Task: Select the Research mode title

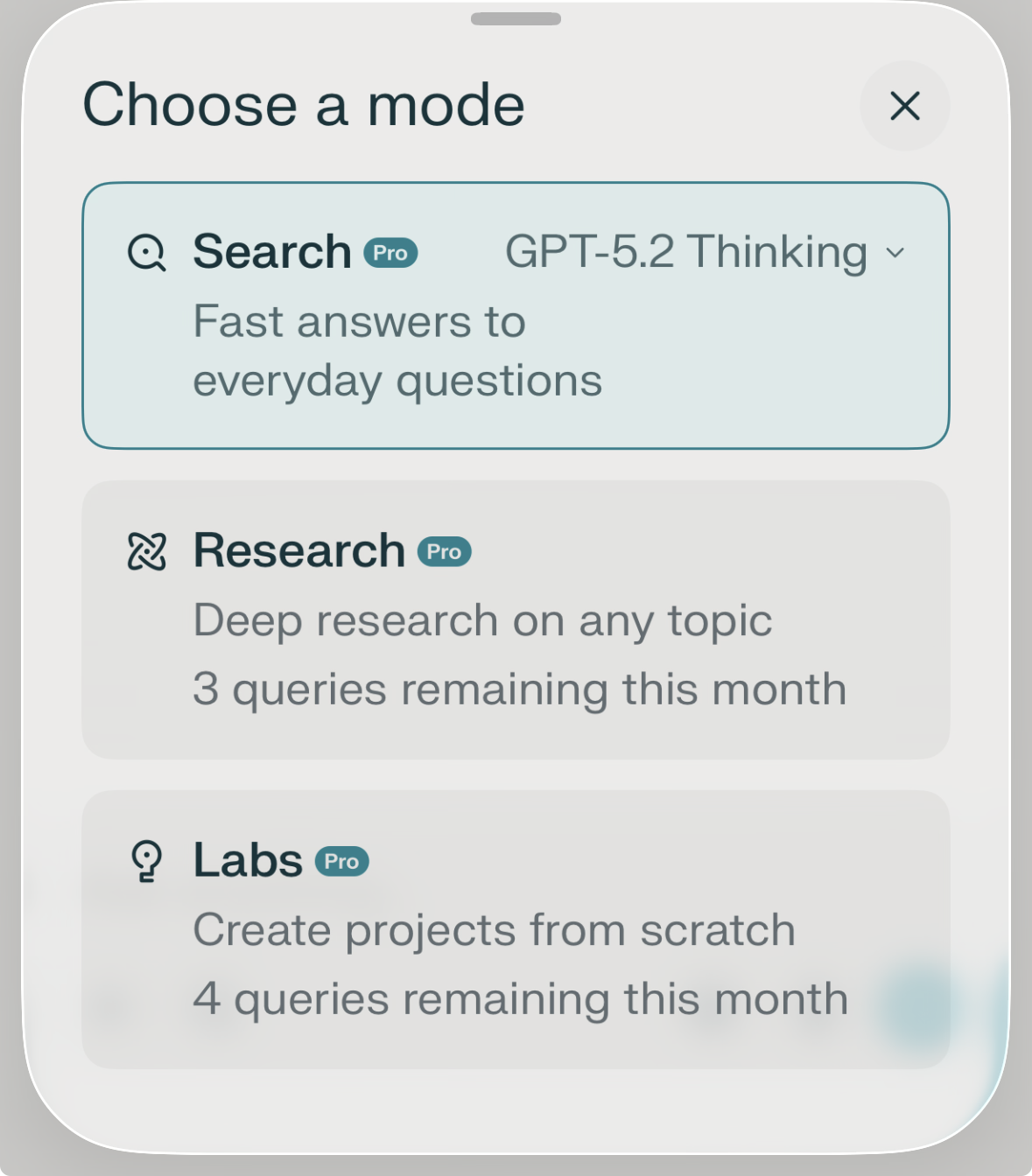Action: [298, 550]
